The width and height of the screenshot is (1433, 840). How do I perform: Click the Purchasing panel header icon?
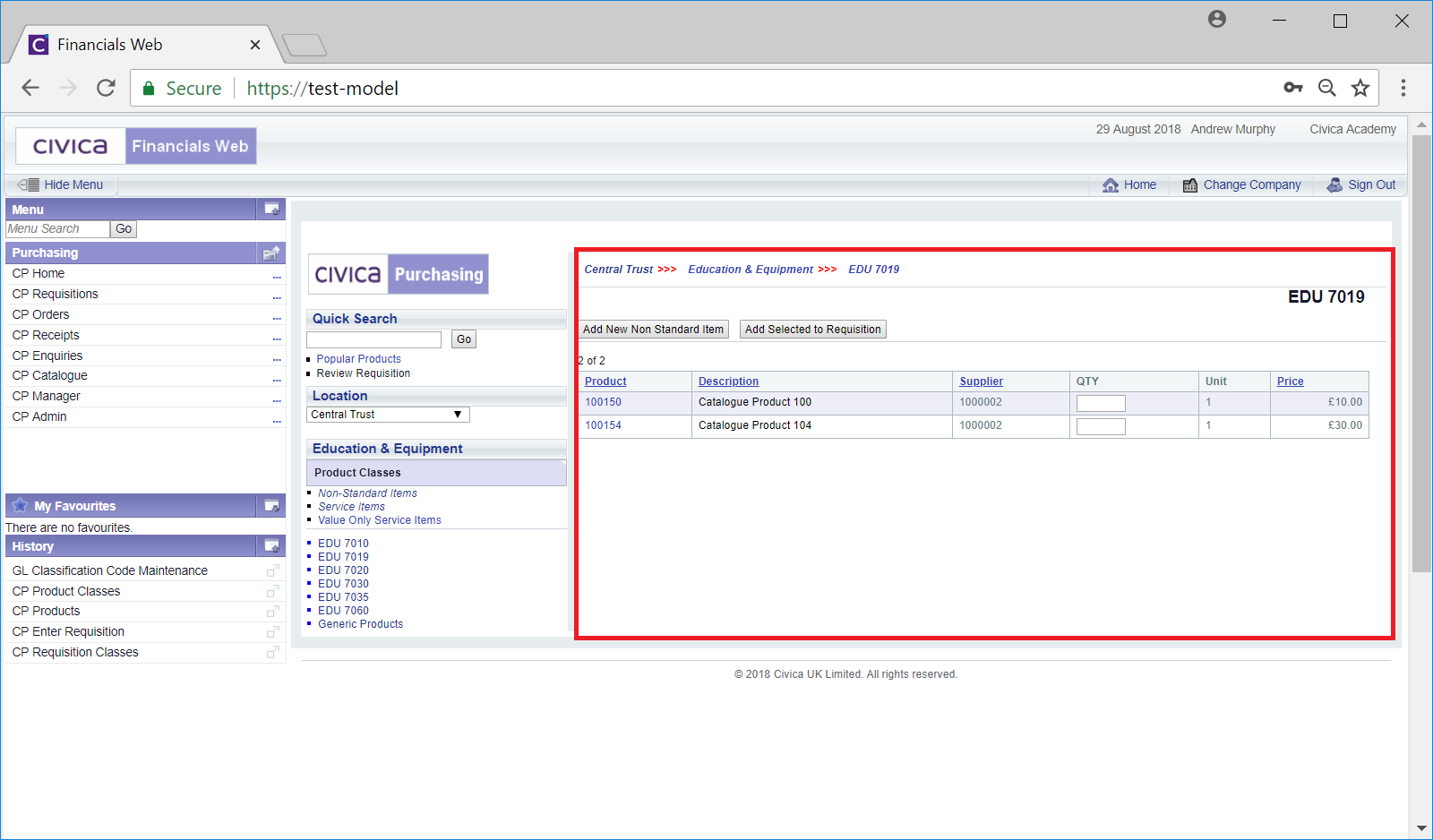tap(271, 253)
